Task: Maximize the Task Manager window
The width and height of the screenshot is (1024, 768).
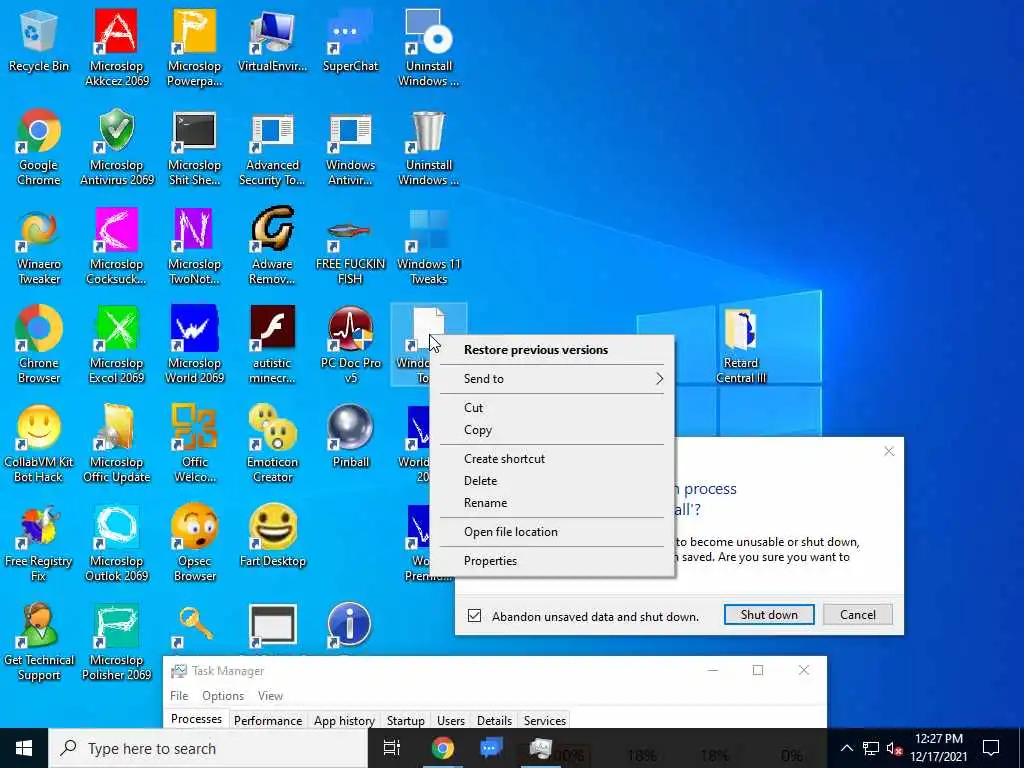Action: click(x=758, y=670)
